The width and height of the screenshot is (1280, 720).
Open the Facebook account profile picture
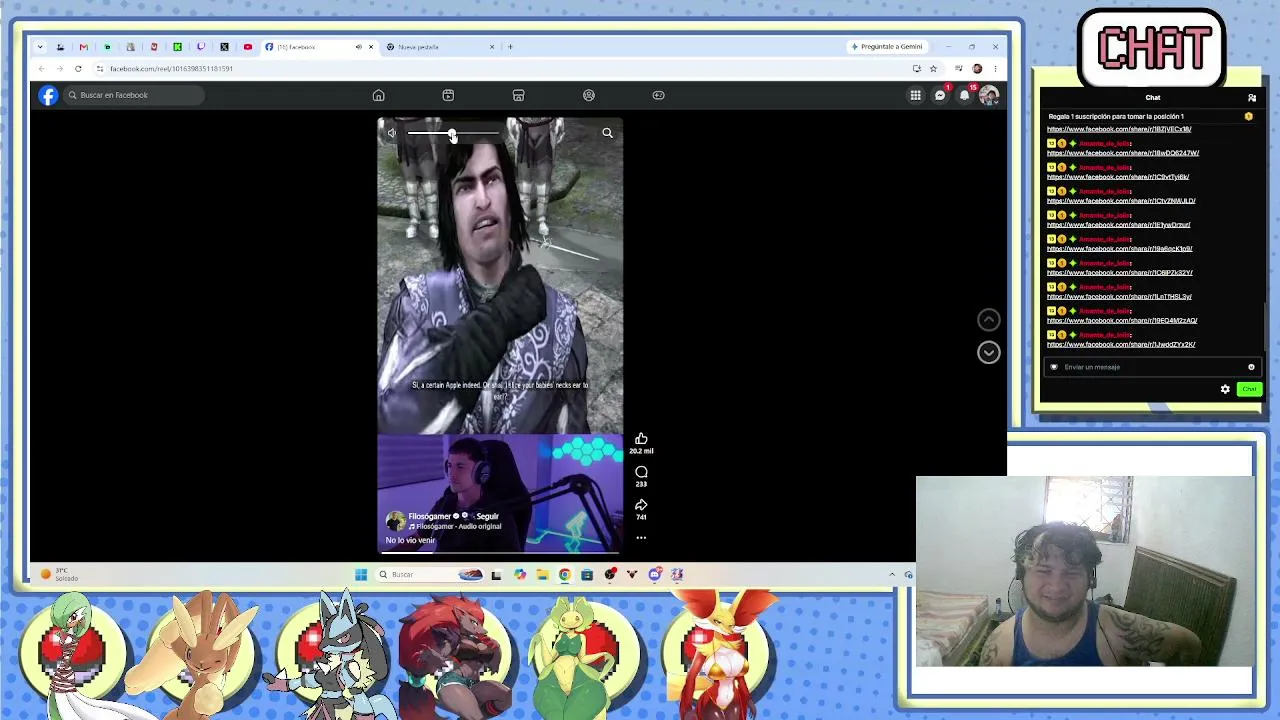(x=988, y=95)
